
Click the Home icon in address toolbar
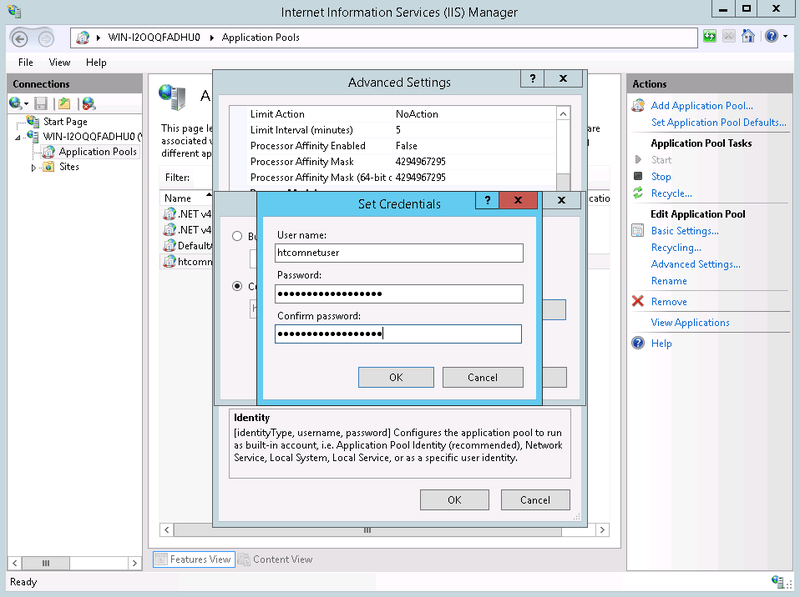pos(747,36)
